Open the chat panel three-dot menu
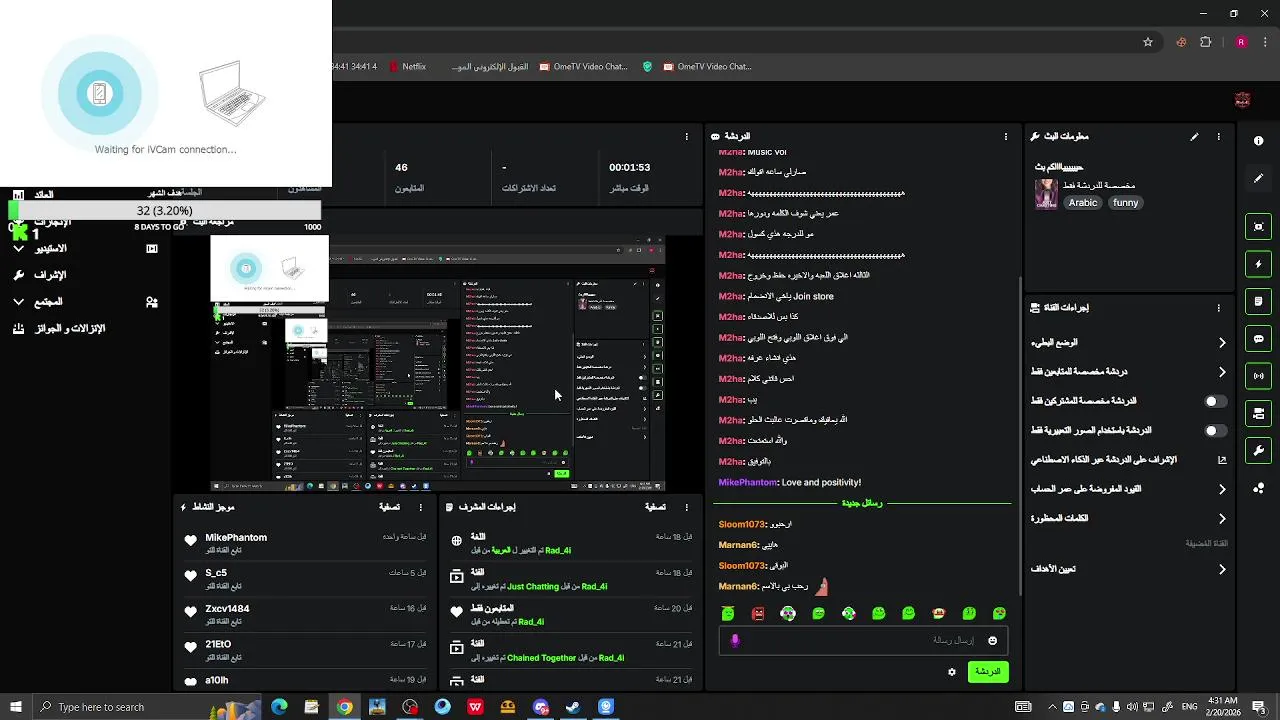Image resolution: width=1280 pixels, height=720 pixels. (1006, 137)
